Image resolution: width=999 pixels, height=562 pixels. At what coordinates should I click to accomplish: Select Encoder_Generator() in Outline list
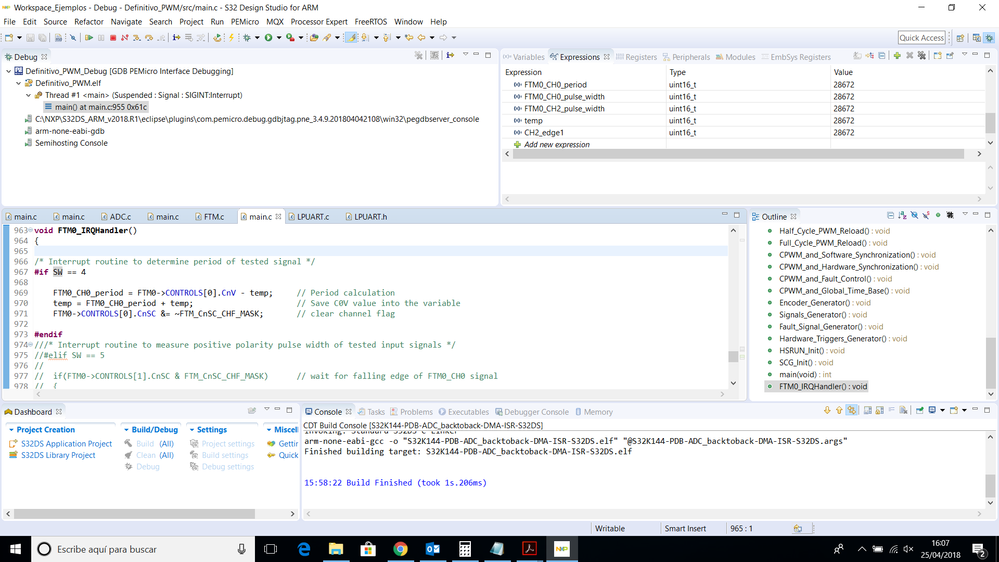pyautogui.click(x=824, y=303)
